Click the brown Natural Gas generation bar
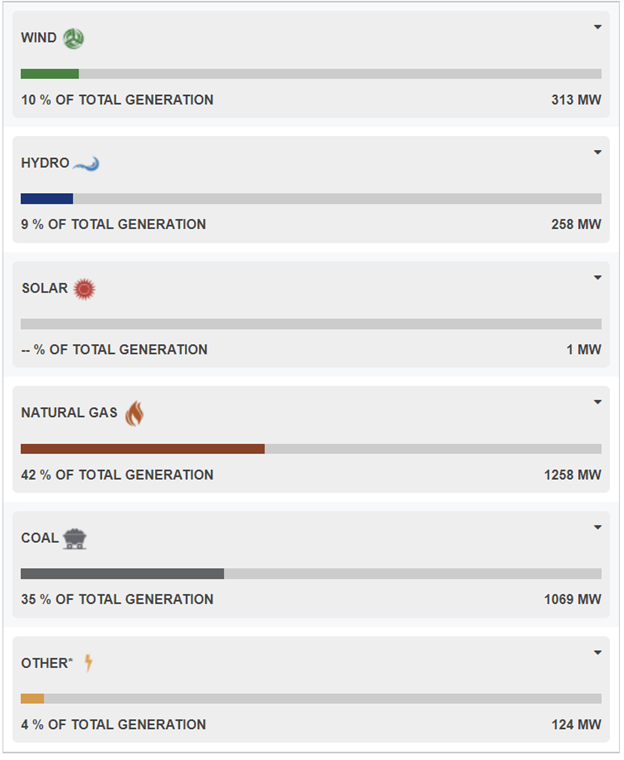This screenshot has height=760, width=624. (x=142, y=449)
